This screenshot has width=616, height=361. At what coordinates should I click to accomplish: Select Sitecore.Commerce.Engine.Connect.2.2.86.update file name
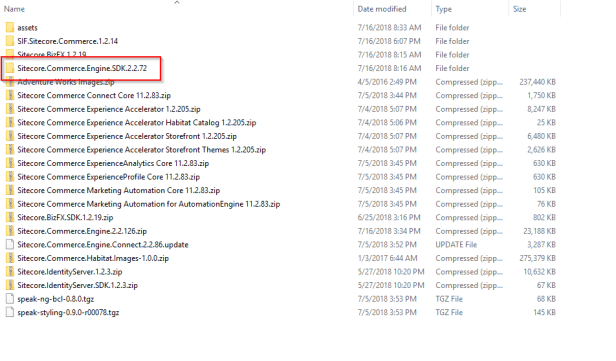pyautogui.click(x=103, y=244)
